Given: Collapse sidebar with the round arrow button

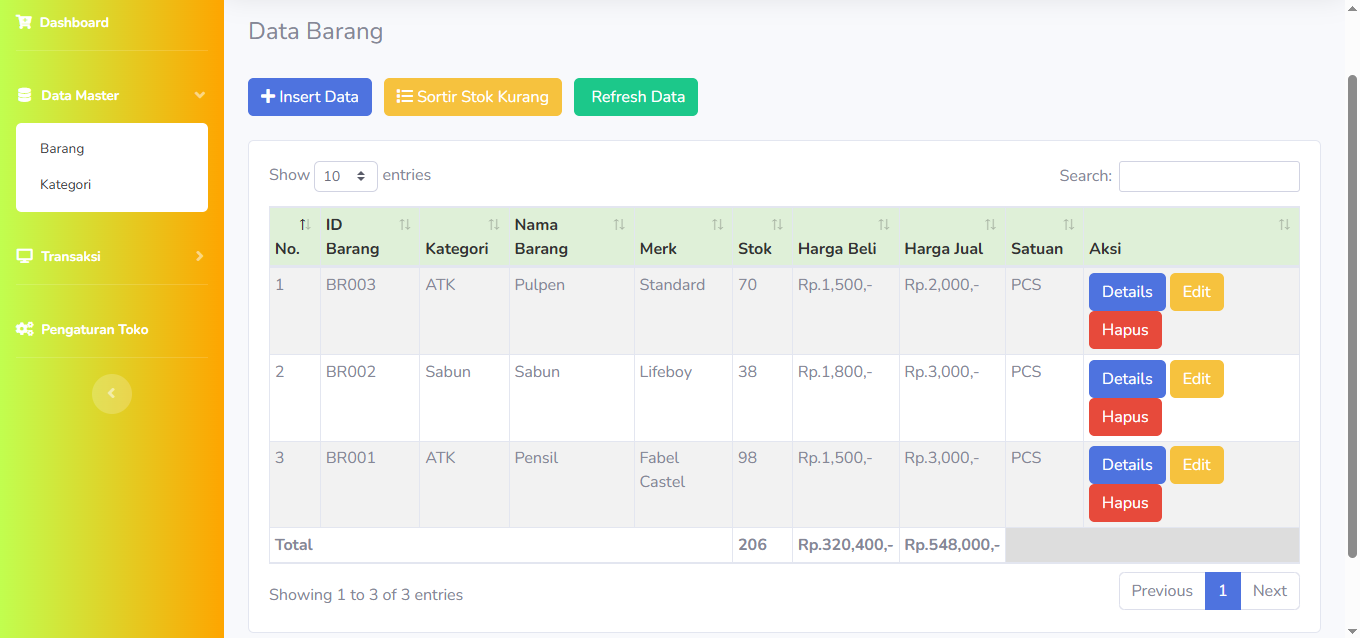Looking at the screenshot, I should [111, 393].
